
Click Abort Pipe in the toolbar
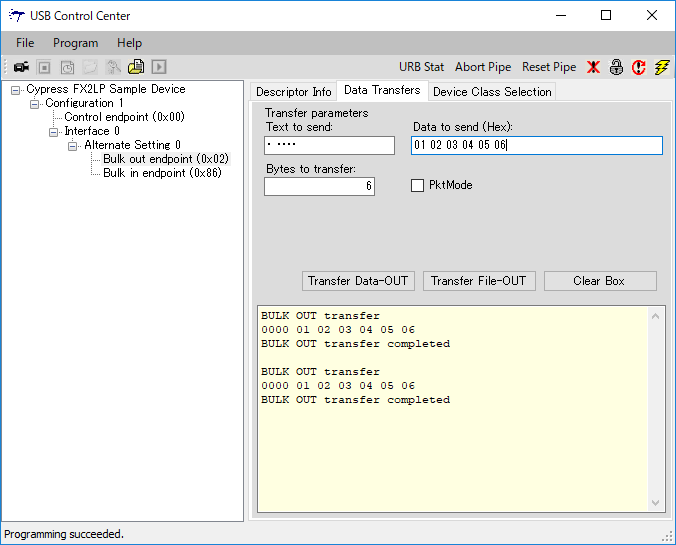(483, 67)
